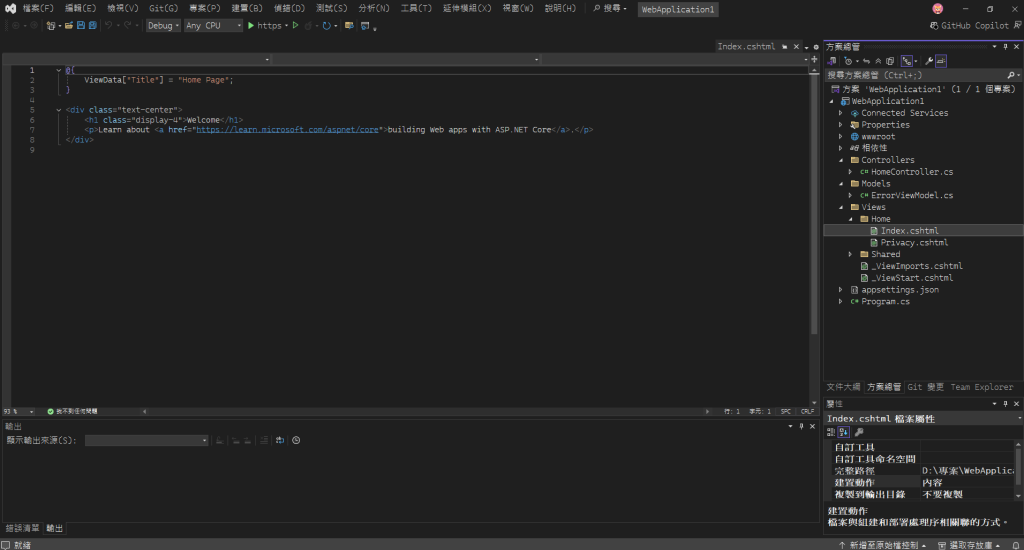1024x550 pixels.
Task: Start debugging with https run button
Action: click(264, 25)
